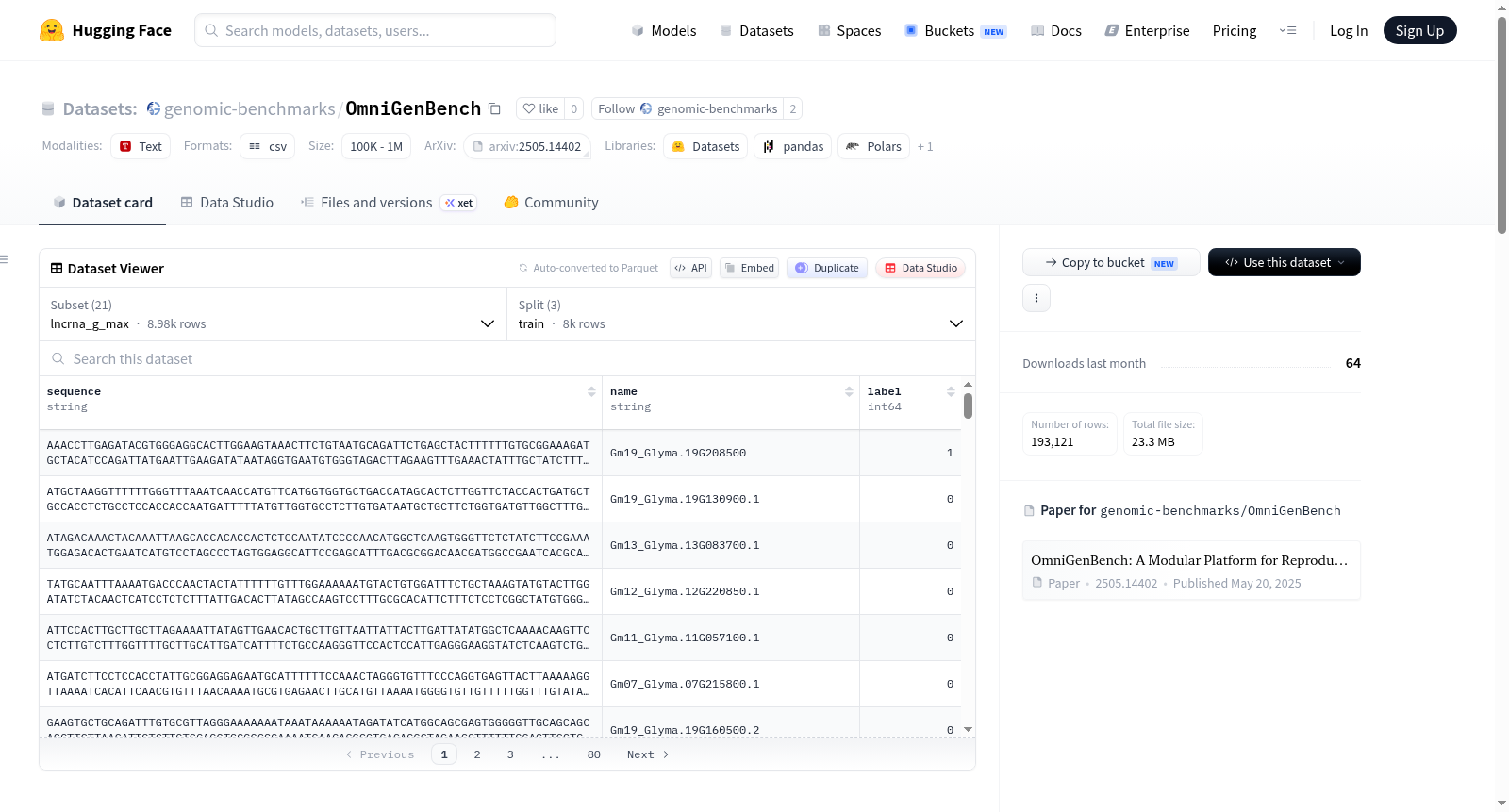
Task: Open the OmniGenBench paper card
Action: coord(1191,571)
